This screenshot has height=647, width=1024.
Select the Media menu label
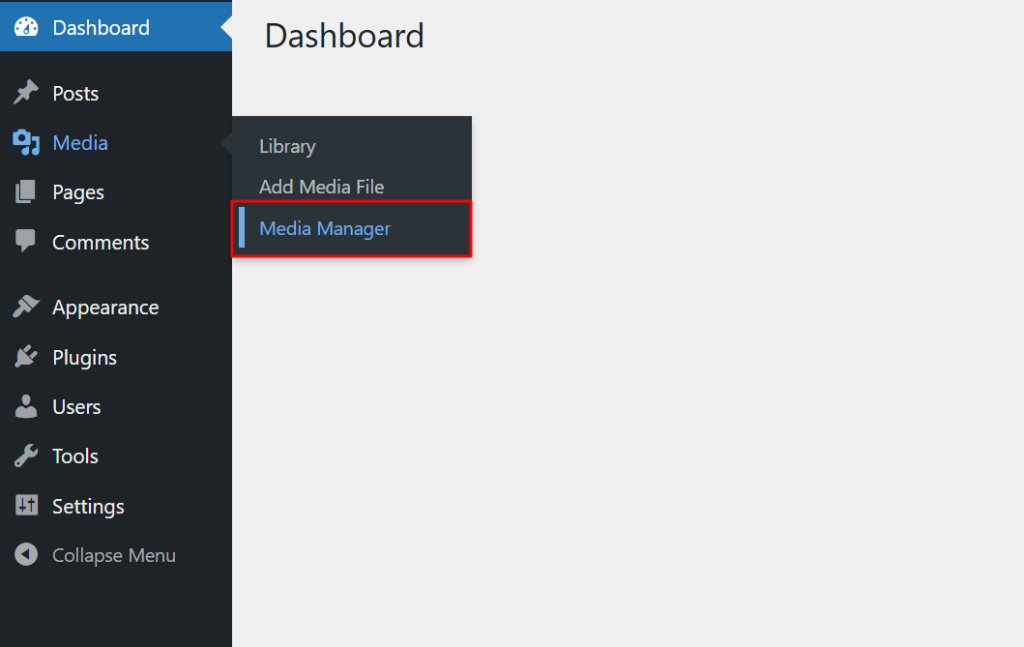80,143
